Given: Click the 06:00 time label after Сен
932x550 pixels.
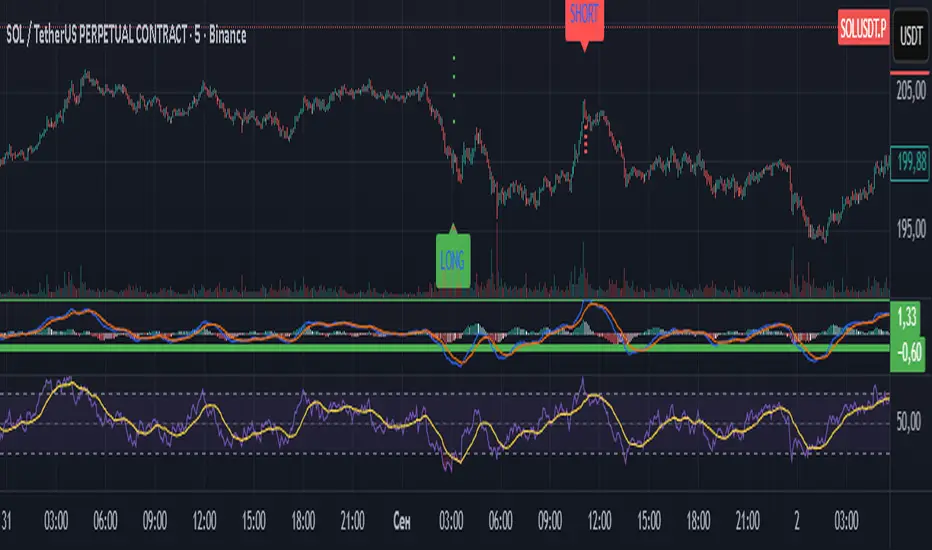Looking at the screenshot, I should [x=500, y=521].
